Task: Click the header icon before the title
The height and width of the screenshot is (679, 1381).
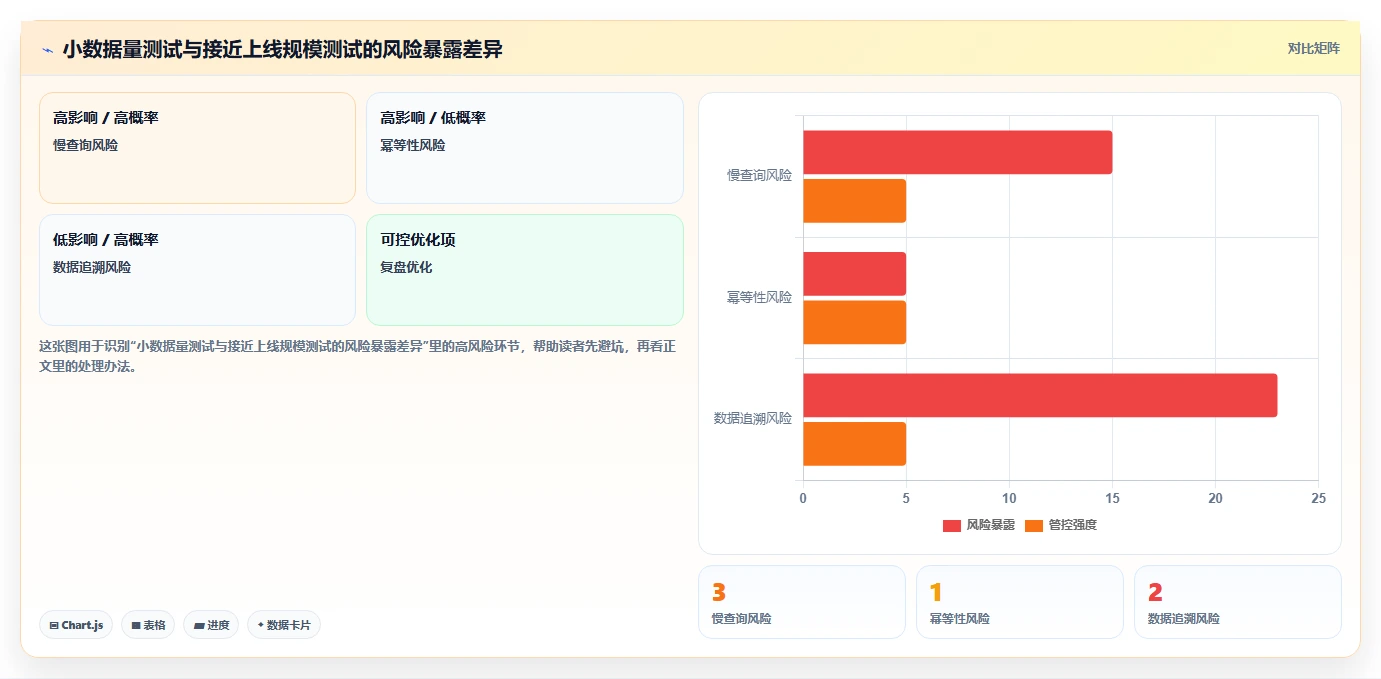Action: tap(47, 49)
